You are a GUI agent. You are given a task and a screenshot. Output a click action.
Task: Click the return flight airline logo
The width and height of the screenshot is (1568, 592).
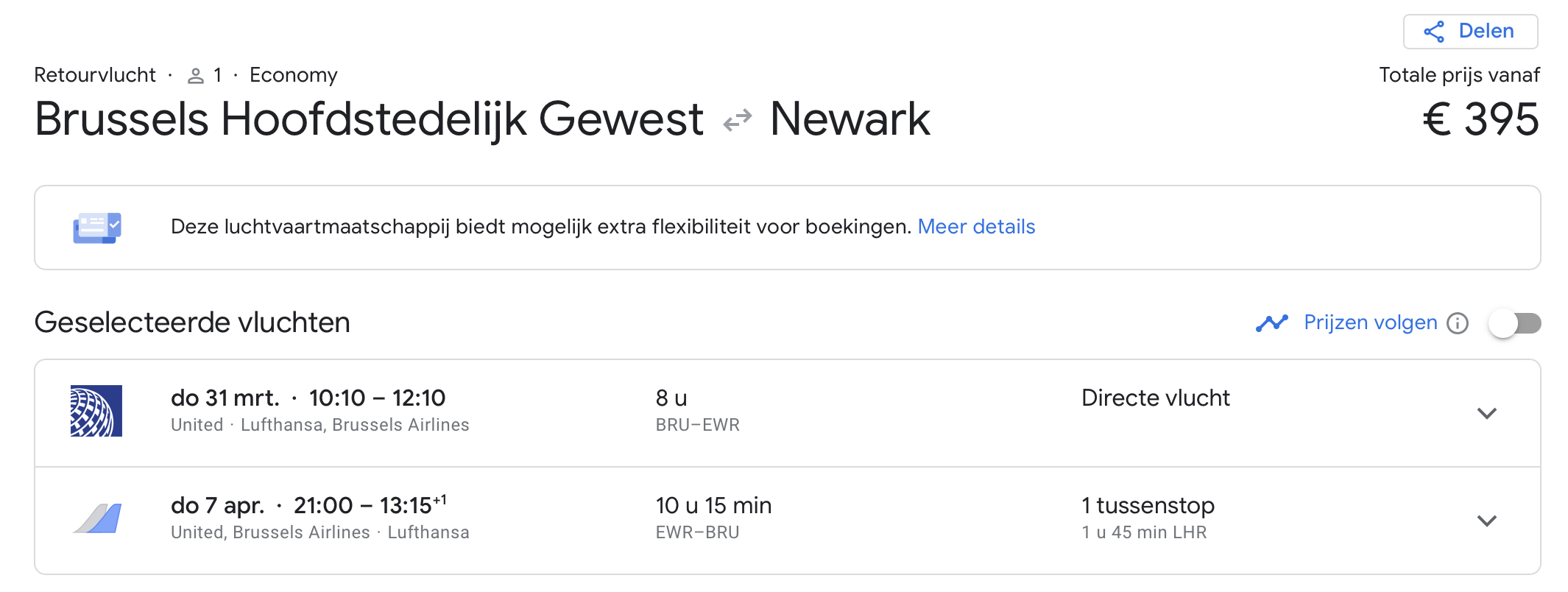pos(96,518)
